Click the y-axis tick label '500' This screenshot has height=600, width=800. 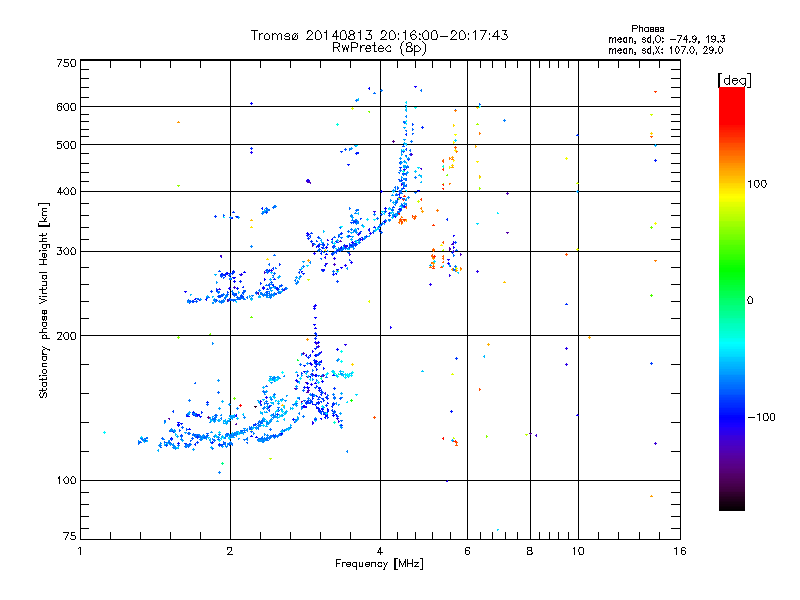coord(66,145)
